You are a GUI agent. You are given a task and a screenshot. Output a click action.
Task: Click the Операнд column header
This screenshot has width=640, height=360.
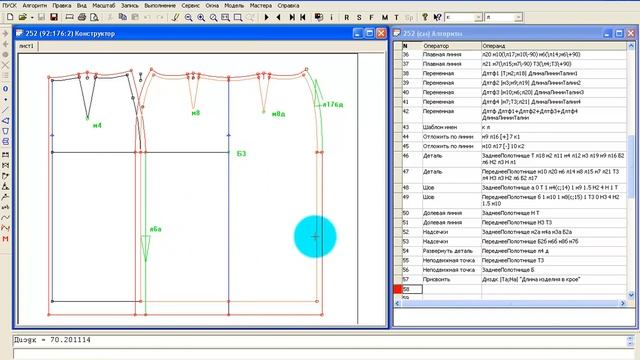[x=553, y=46]
